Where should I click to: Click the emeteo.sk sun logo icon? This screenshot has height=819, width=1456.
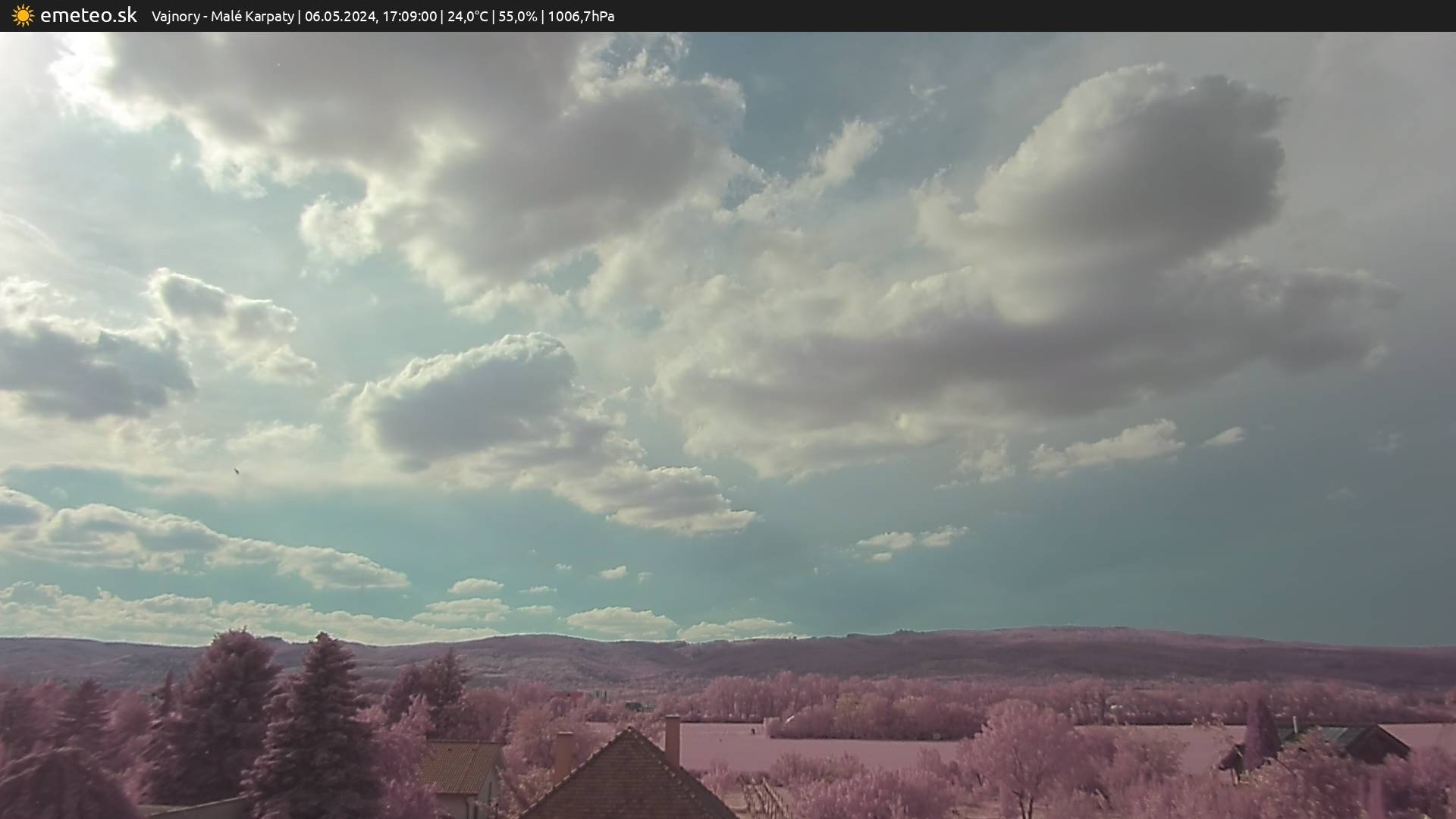tap(23, 16)
